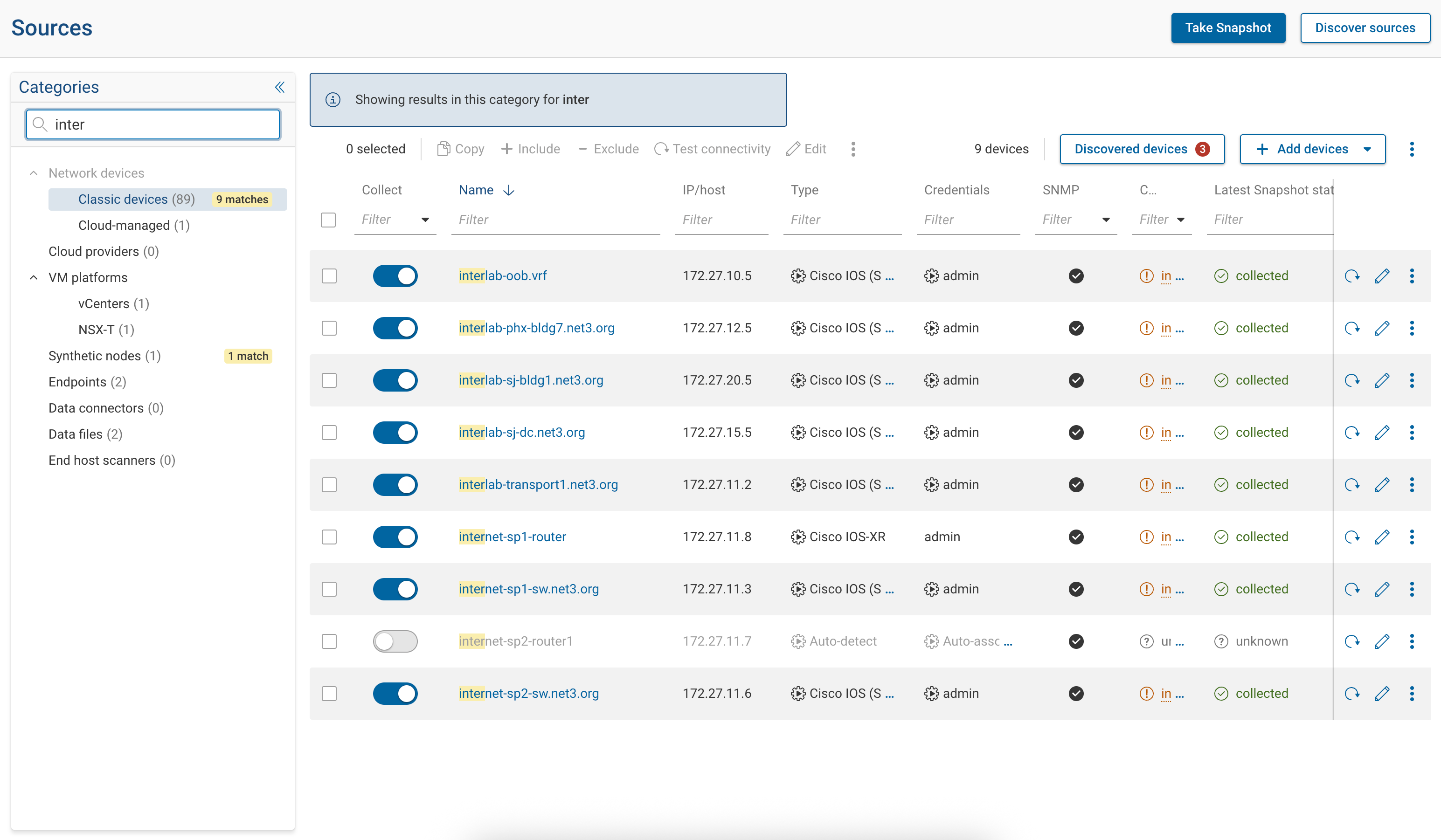Open more options for interlab-oob.vrf row
Viewport: 1441px width, 840px height.
[1412, 276]
